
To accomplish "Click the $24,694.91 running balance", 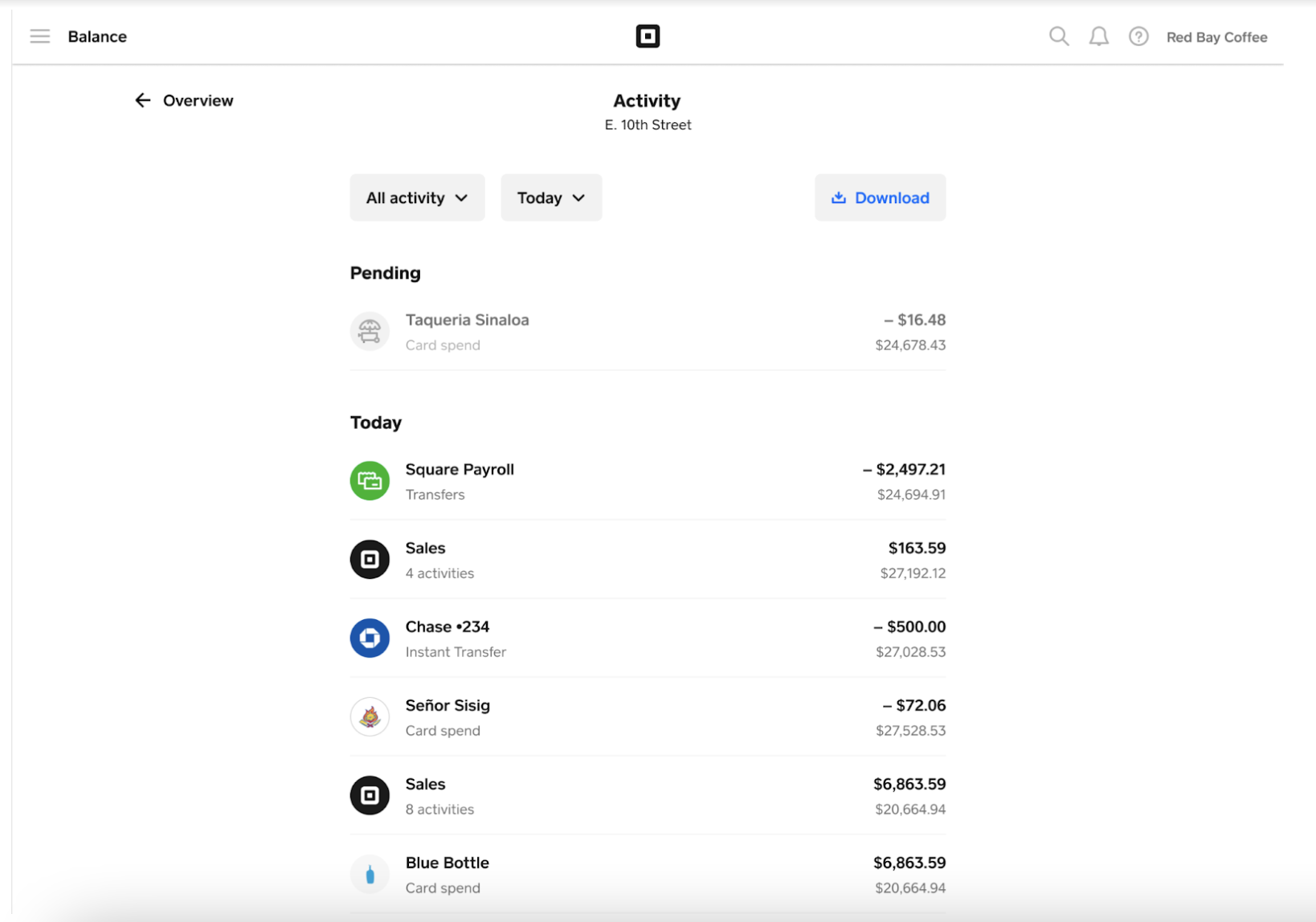I will pos(911,495).
